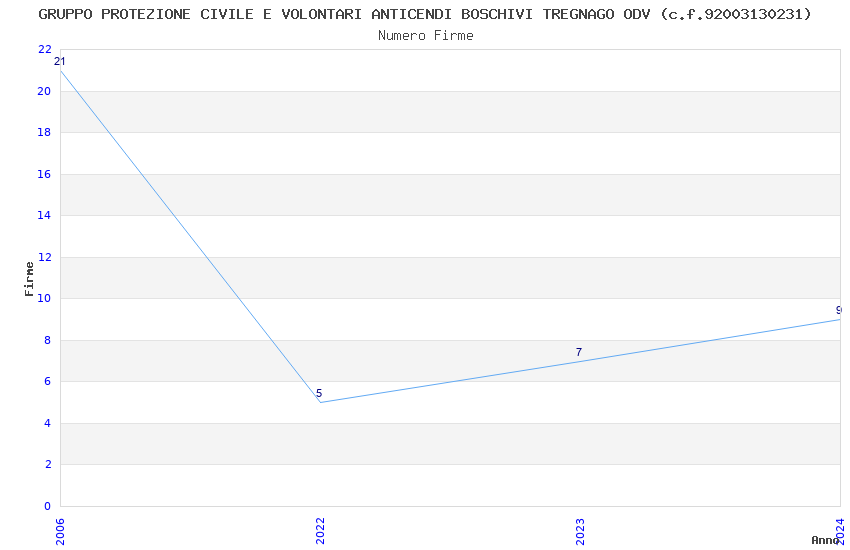Click the data label 9 at year 2024
Viewport: 850px width, 550px height.
(839, 310)
